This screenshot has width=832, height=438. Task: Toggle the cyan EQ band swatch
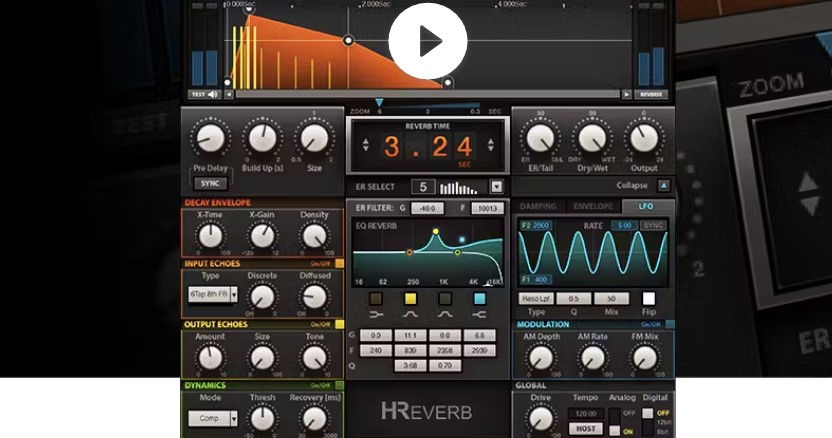tap(479, 299)
